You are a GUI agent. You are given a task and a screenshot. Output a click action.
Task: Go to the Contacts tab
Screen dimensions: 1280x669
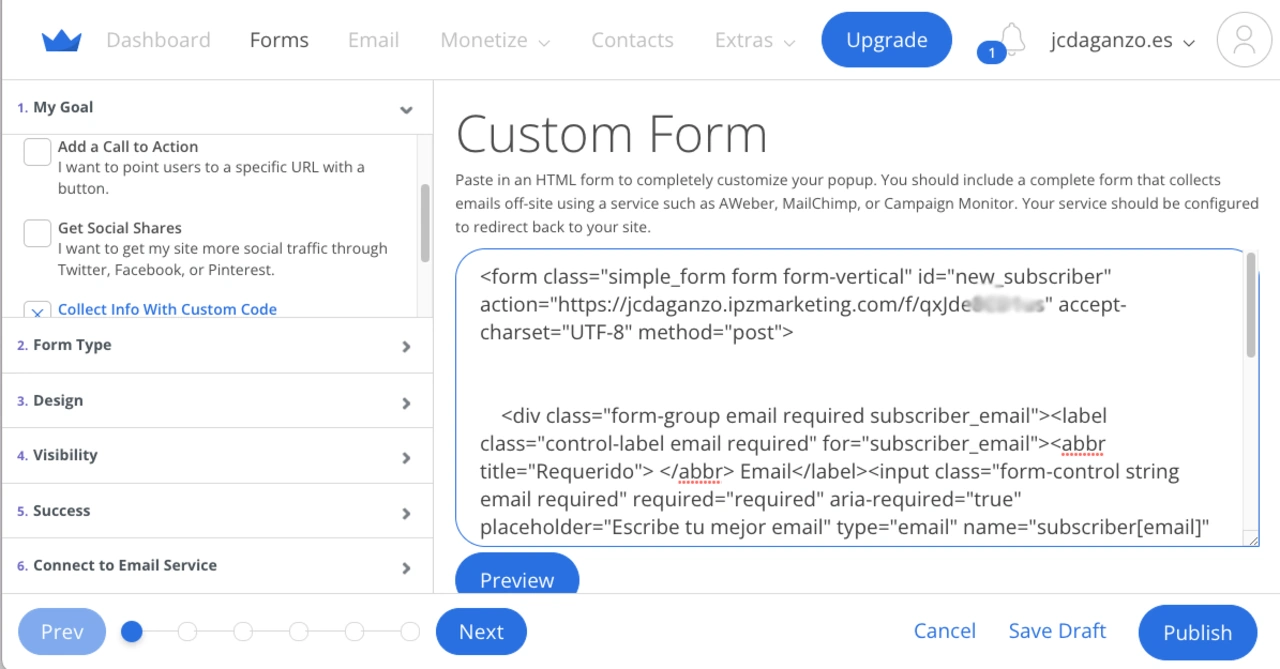pos(632,40)
